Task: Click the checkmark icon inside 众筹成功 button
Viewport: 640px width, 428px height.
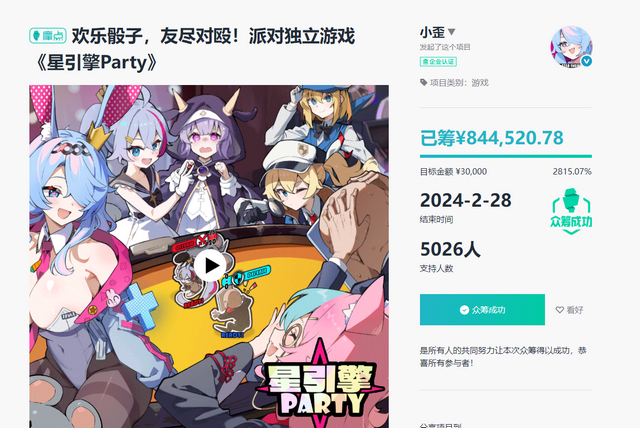Action: tap(464, 310)
